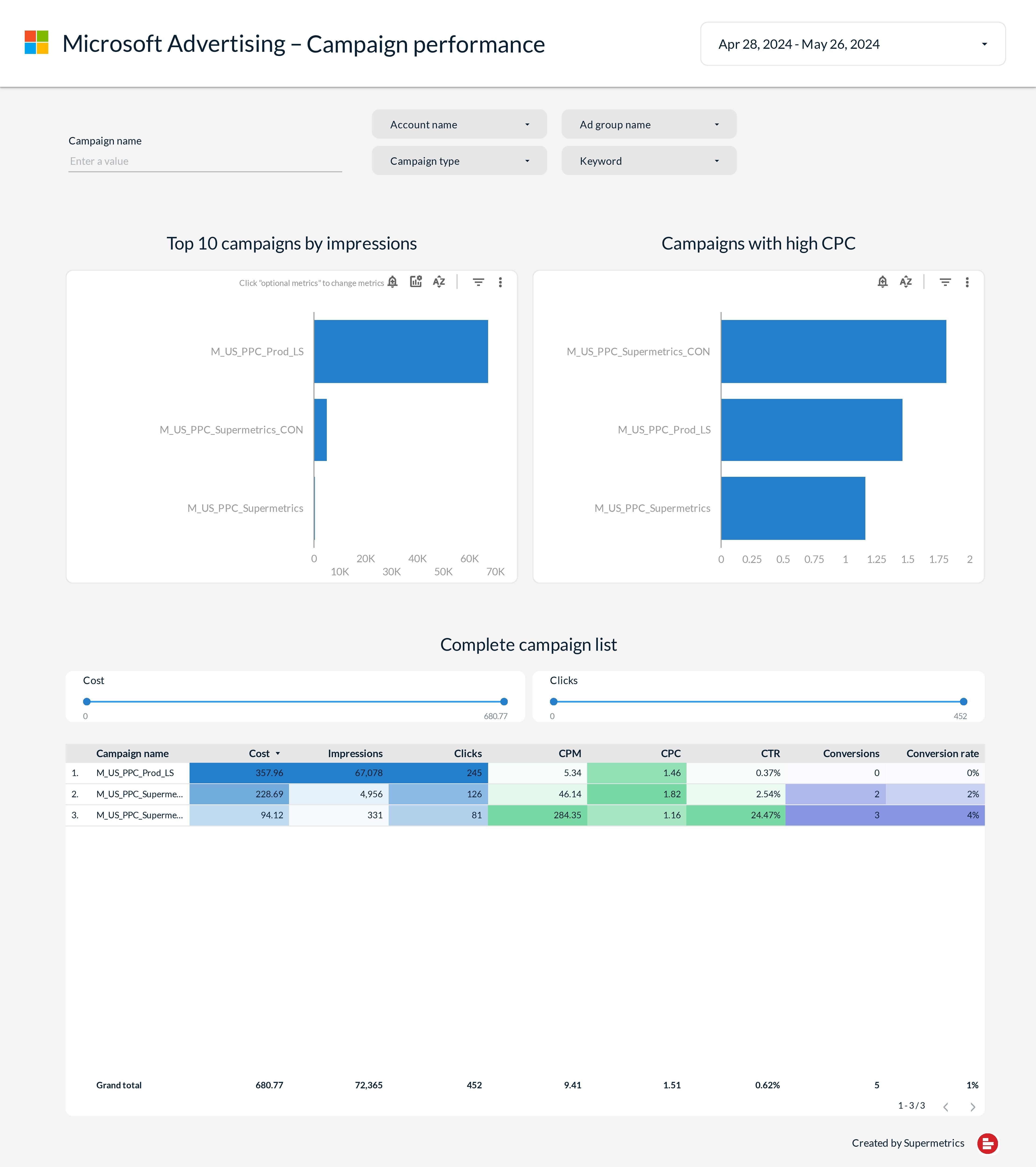Click the Cost slider right handle

(504, 702)
